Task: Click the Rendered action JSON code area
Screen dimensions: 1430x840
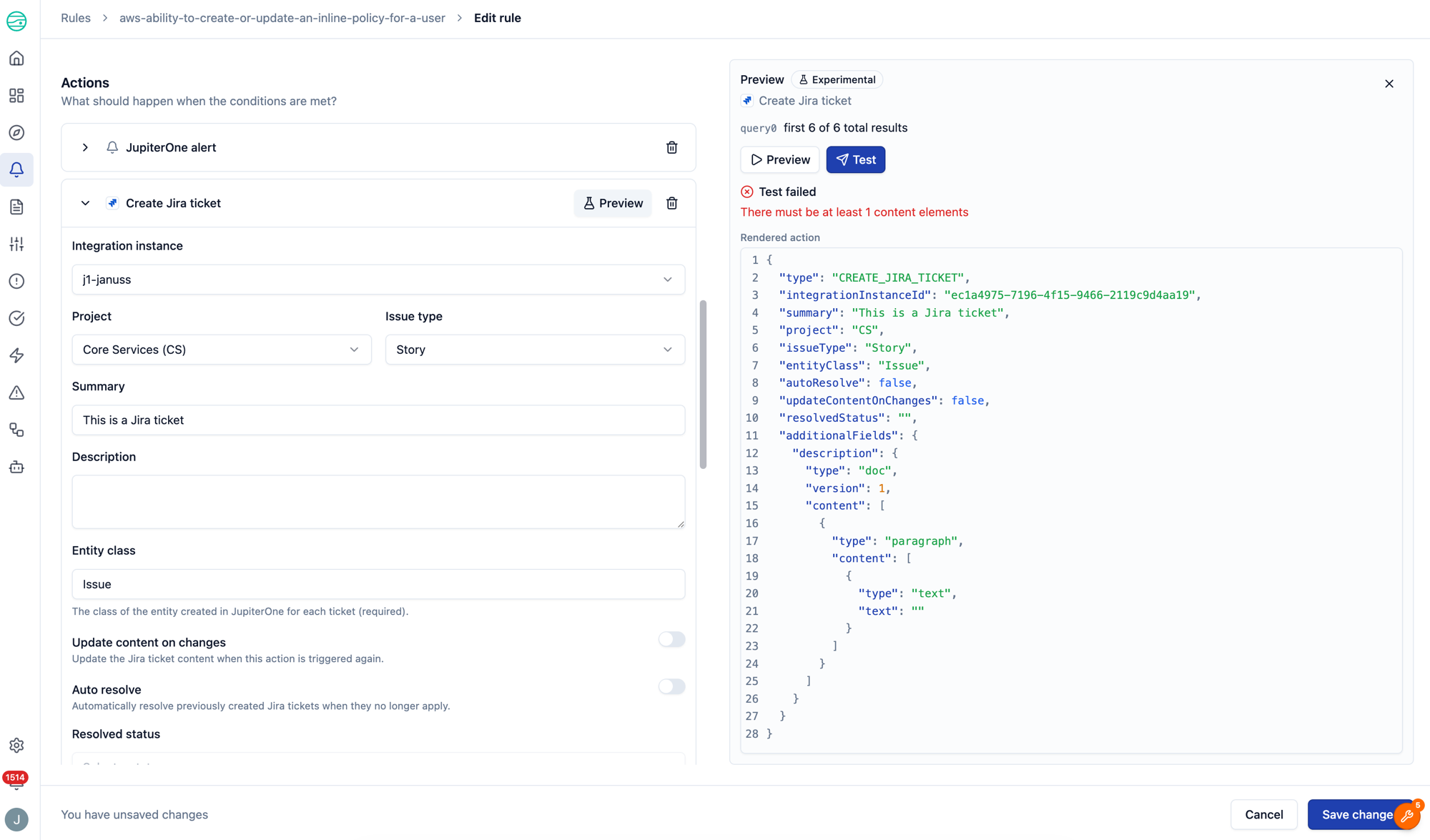Action: click(1071, 500)
